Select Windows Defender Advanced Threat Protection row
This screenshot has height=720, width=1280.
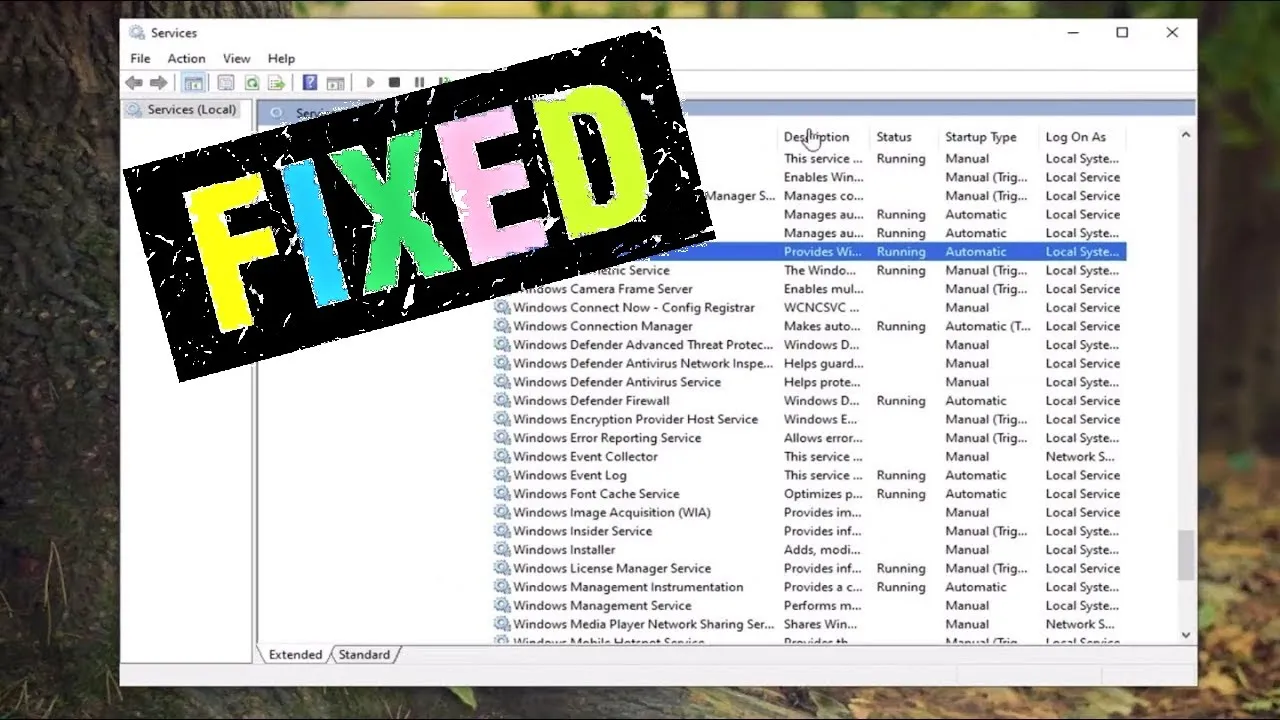click(x=809, y=345)
